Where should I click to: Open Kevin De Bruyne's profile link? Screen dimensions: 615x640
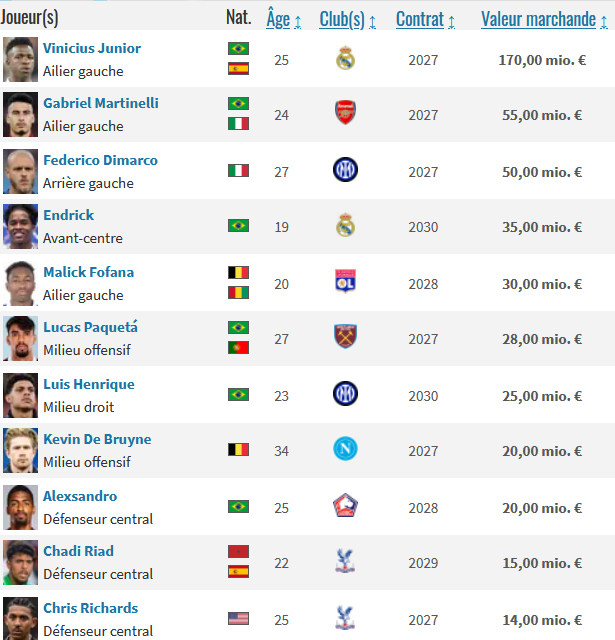click(97, 439)
